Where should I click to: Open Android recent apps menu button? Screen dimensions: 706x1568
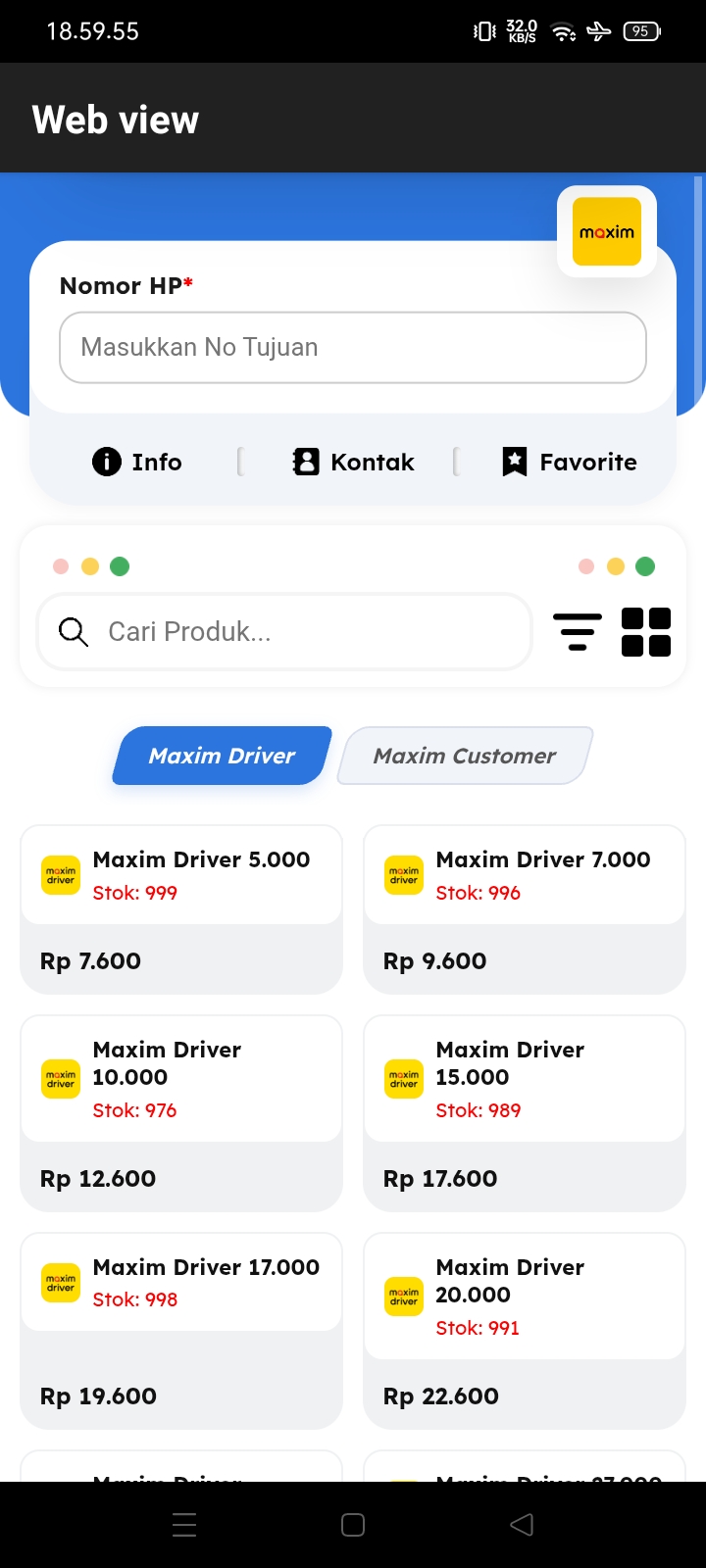coord(184,1525)
